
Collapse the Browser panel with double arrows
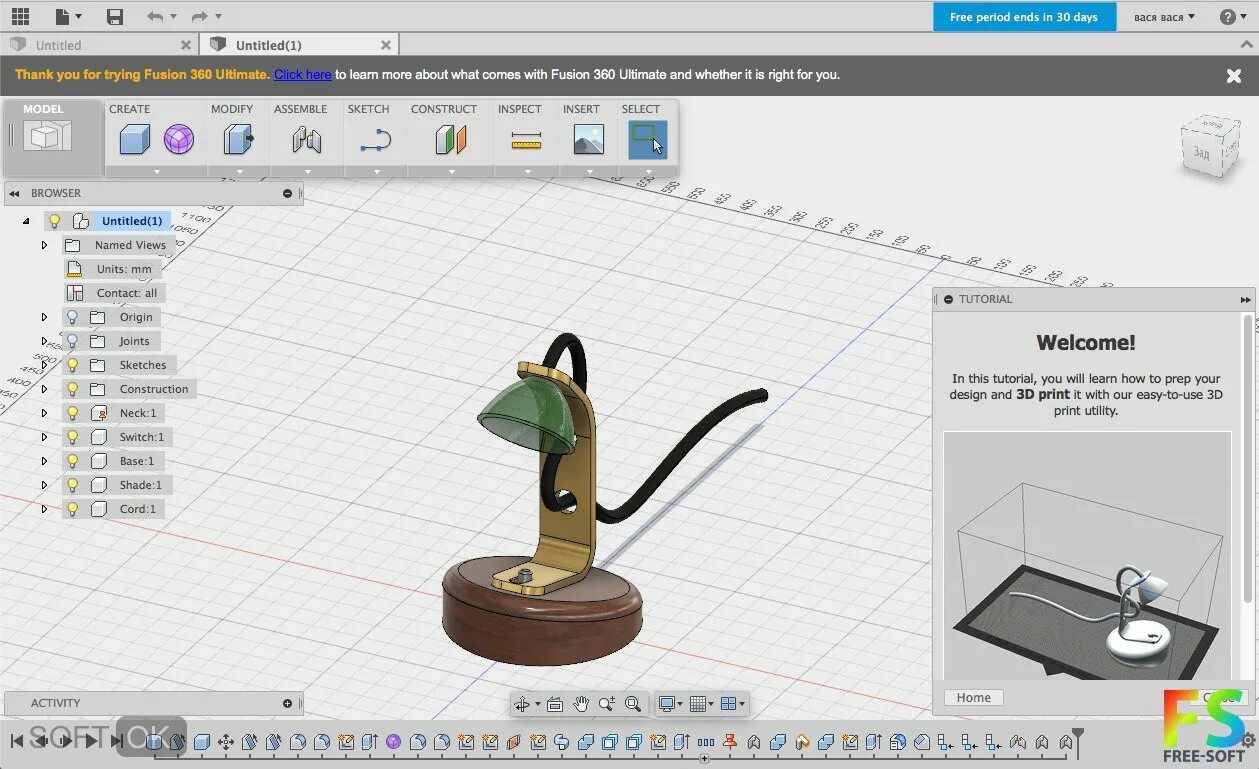click(15, 193)
